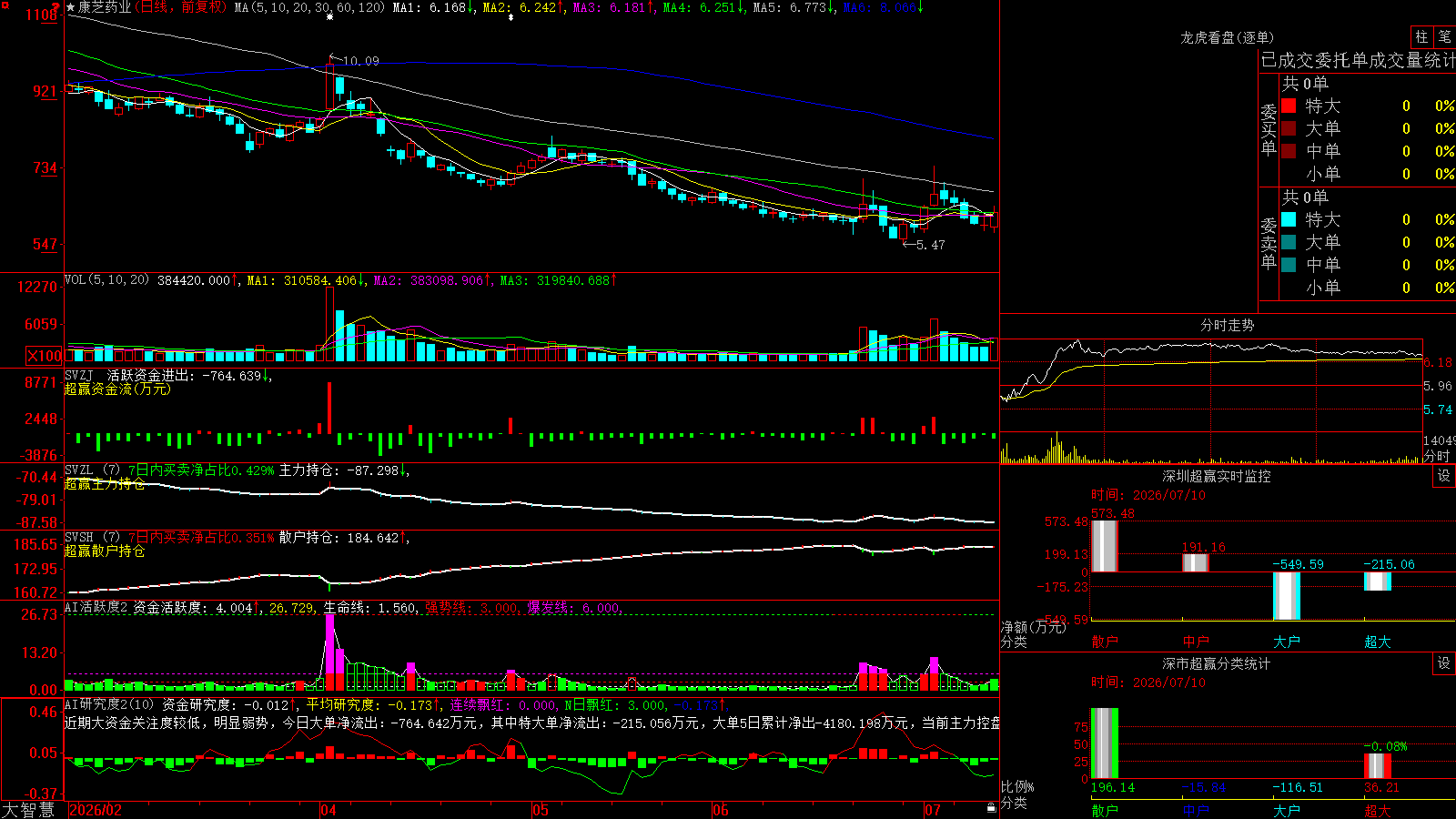Screen dimensions: 1456x819
Task: Select the 深圳超赢实时监控 panel title
Action: (x=1217, y=476)
